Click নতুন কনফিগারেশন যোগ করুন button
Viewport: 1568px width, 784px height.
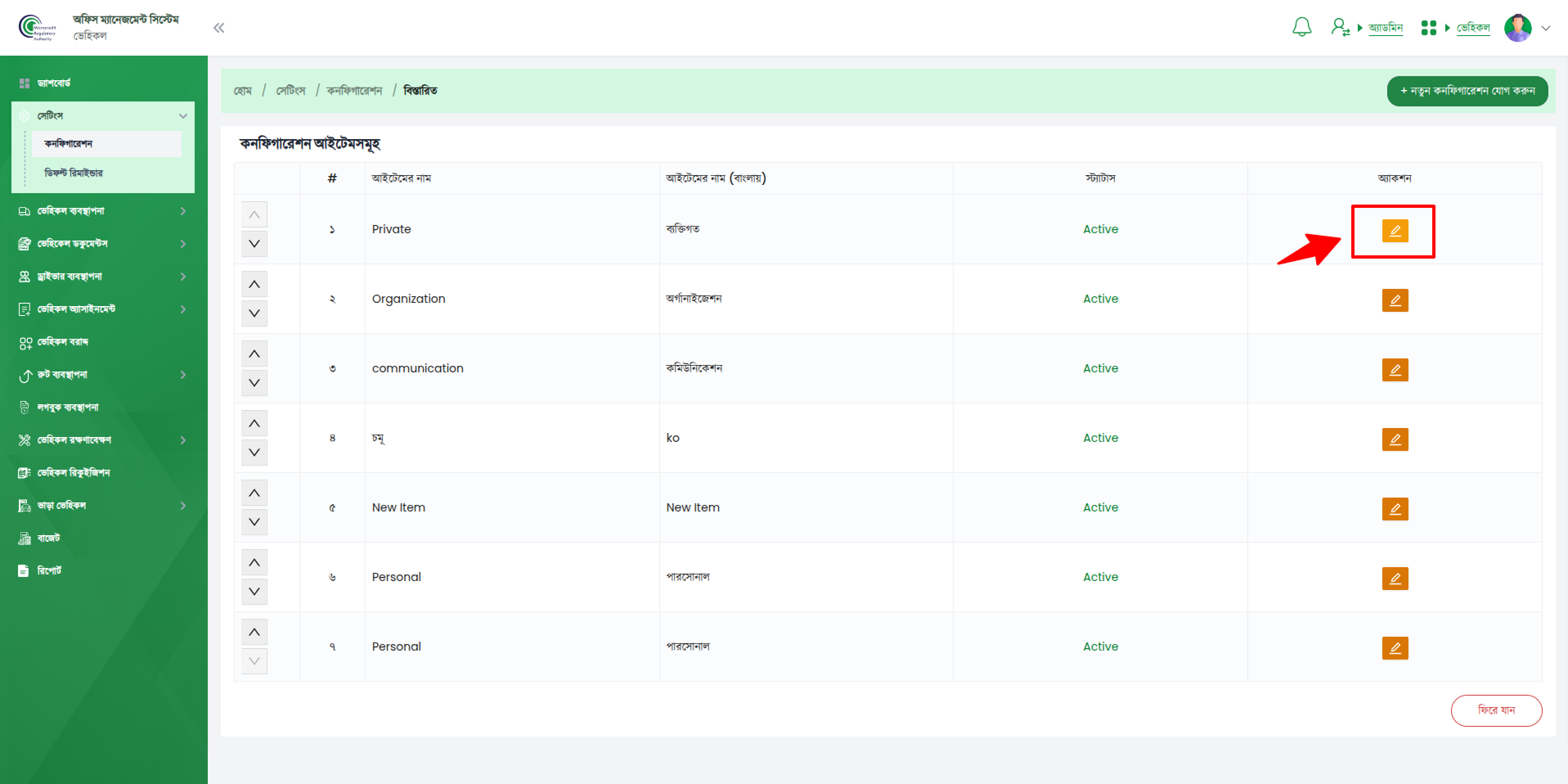tap(1467, 91)
